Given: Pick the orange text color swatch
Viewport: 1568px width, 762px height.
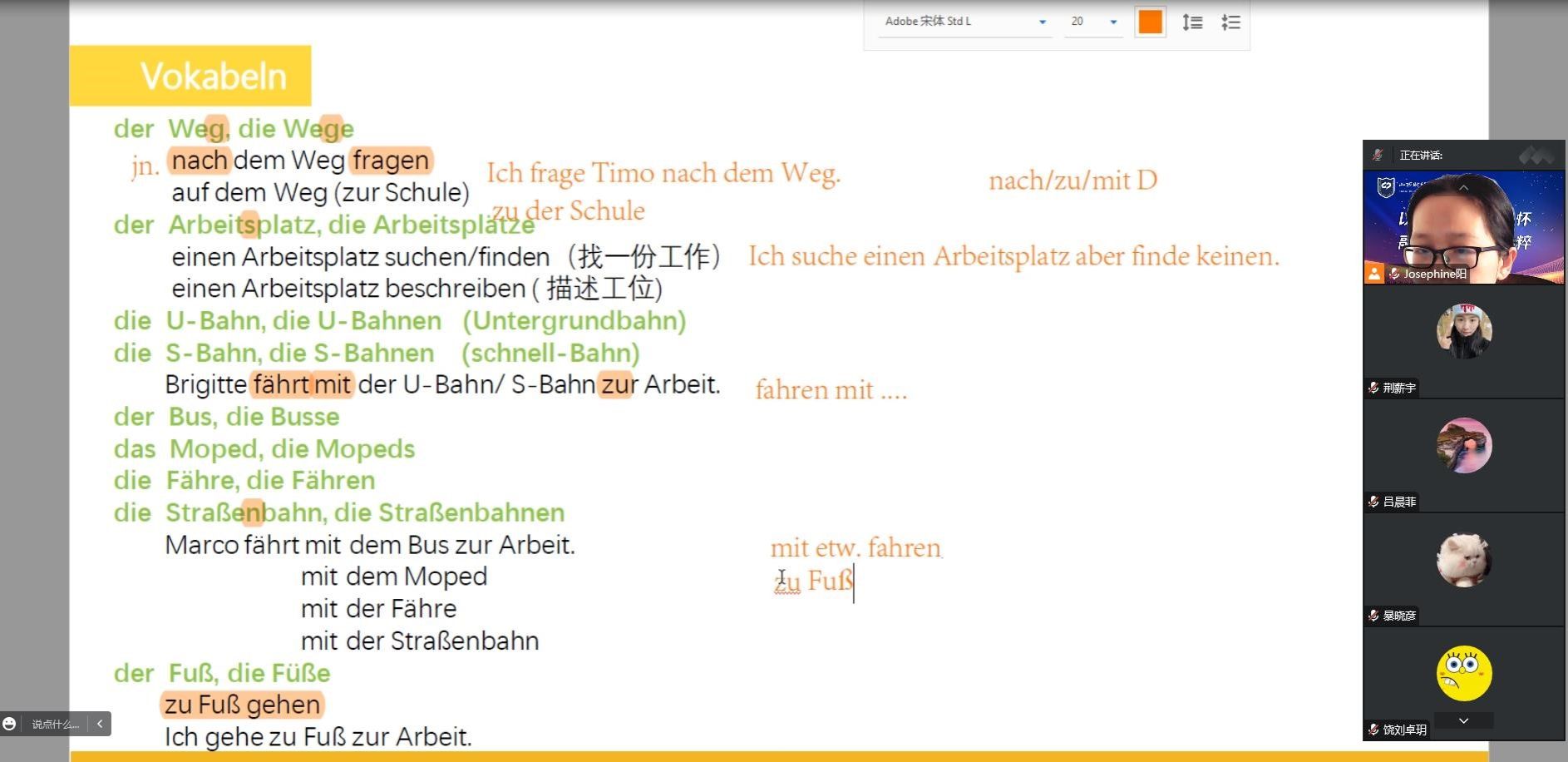Looking at the screenshot, I should click(1150, 22).
